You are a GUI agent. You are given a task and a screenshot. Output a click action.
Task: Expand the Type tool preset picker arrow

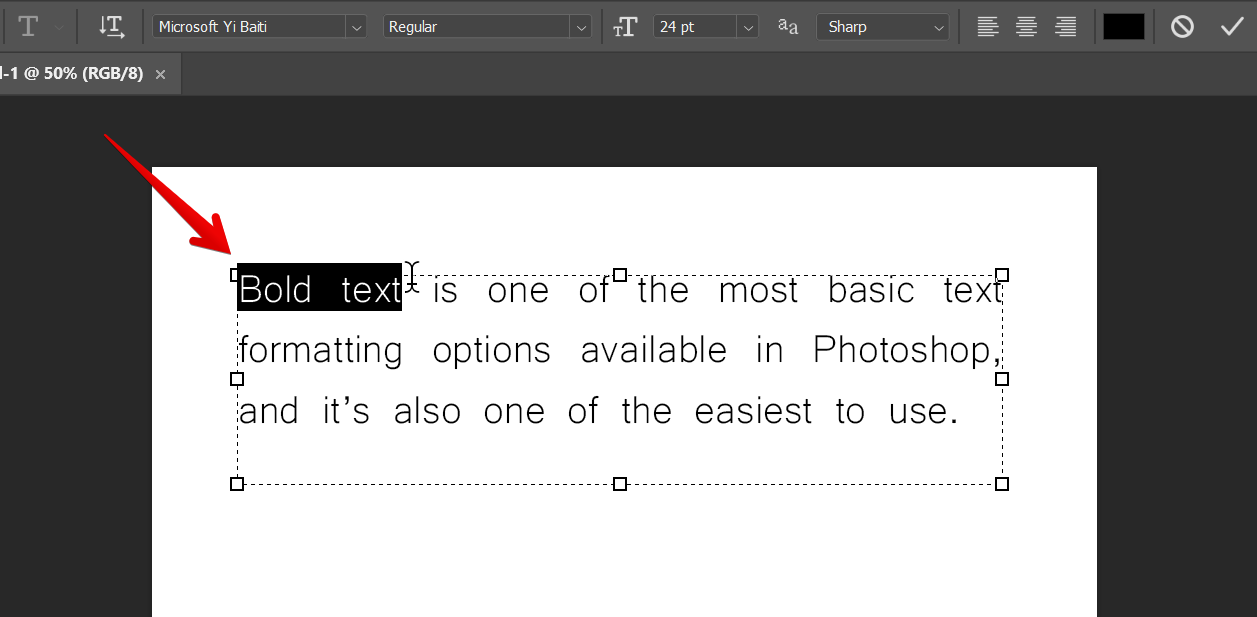57,26
